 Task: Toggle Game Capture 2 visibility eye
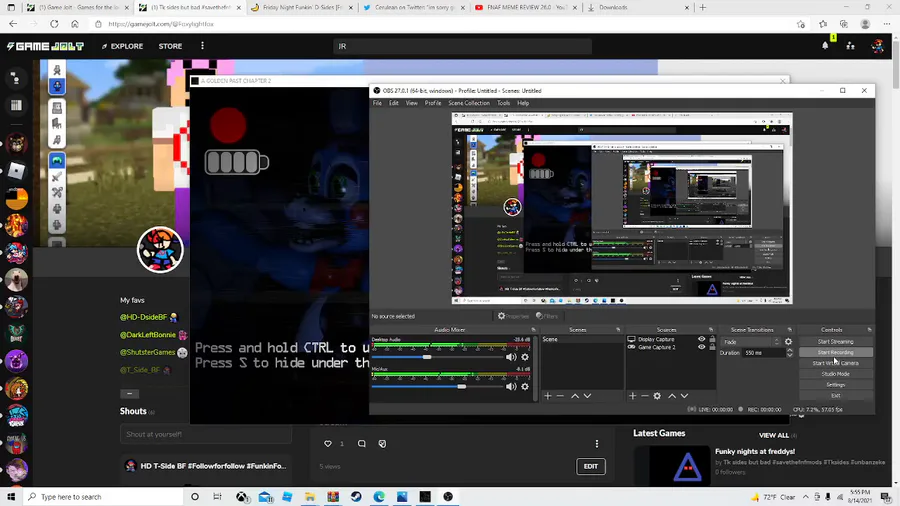click(x=701, y=347)
